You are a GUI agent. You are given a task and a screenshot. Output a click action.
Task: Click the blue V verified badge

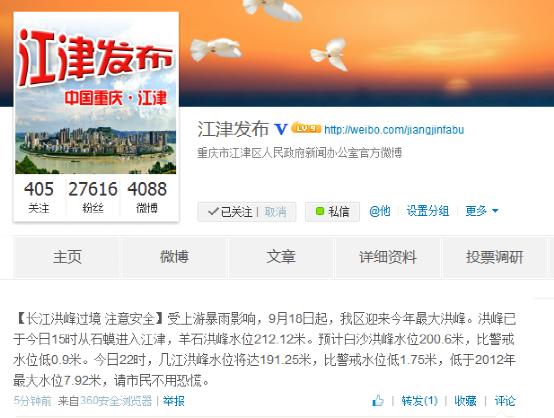point(281,129)
